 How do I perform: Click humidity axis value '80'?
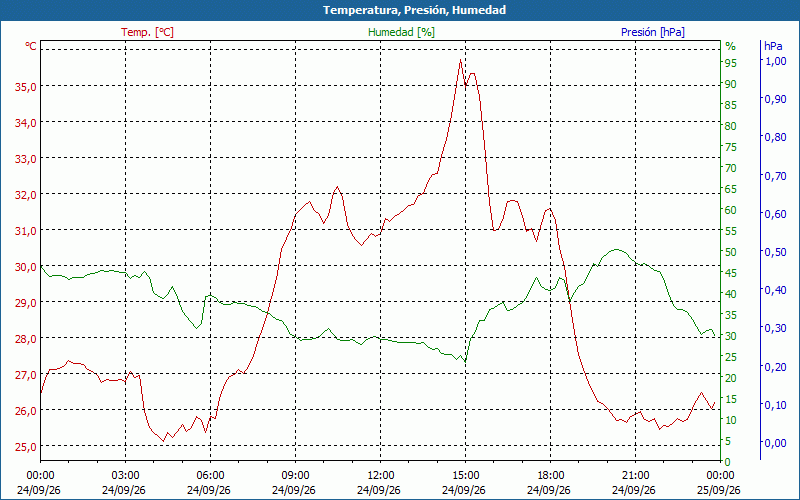pos(731,126)
